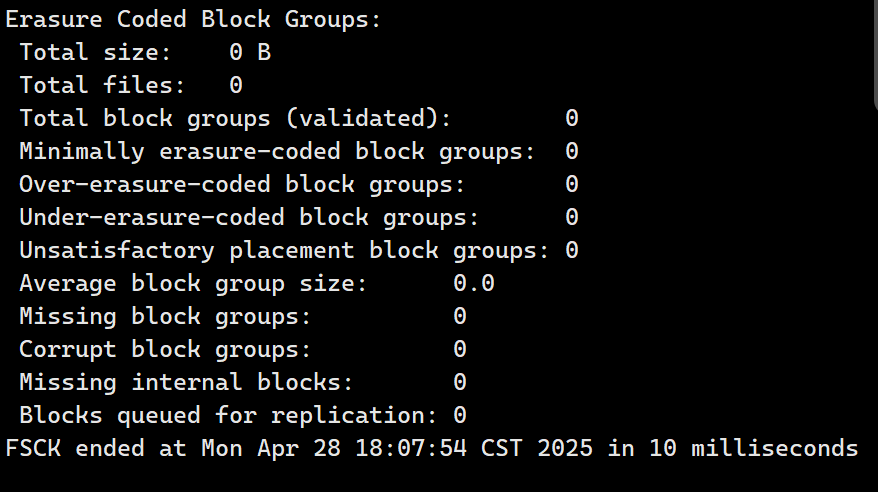The width and height of the screenshot is (878, 492).
Task: Click "Average block group size:" label
Action: 193,283
